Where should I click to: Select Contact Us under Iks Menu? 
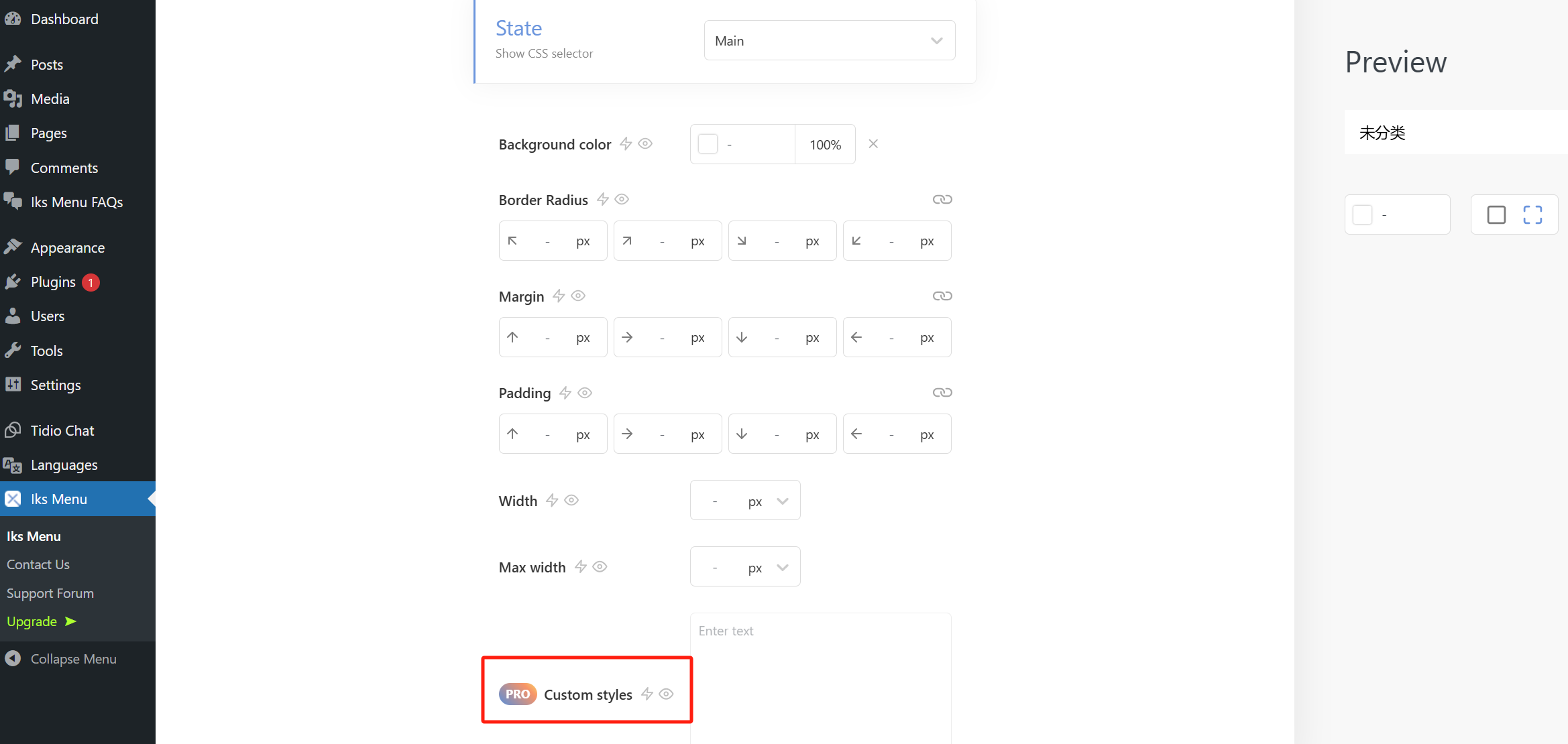click(x=38, y=564)
